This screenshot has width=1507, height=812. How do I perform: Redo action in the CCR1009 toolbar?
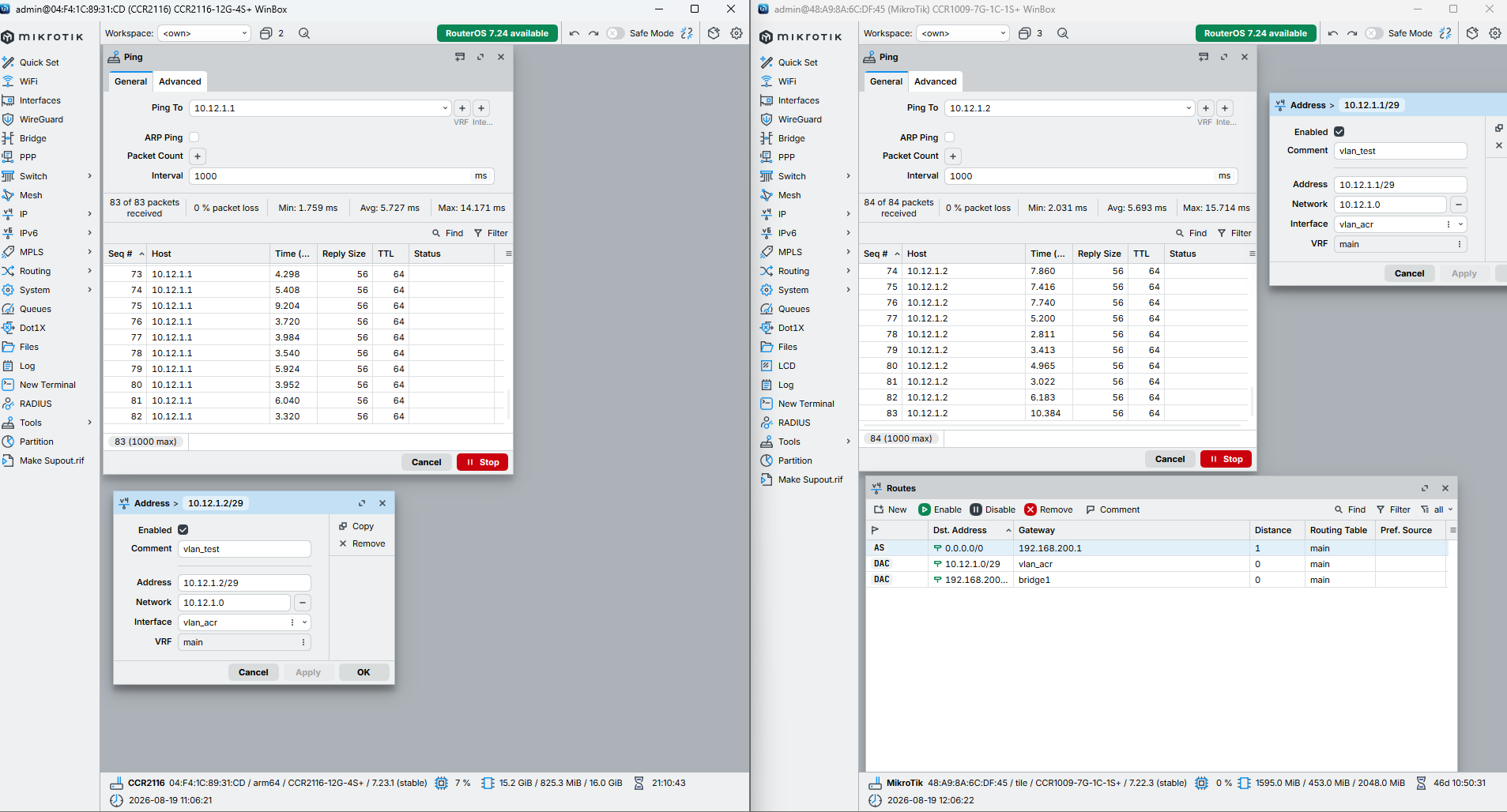tap(1352, 33)
